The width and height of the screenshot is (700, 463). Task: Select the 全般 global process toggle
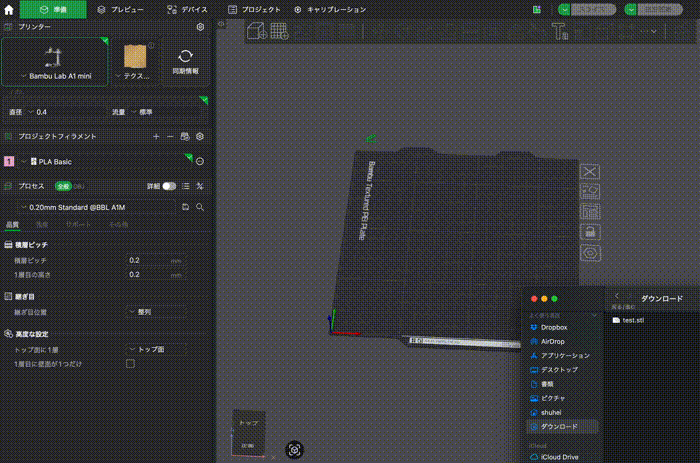(x=62, y=186)
